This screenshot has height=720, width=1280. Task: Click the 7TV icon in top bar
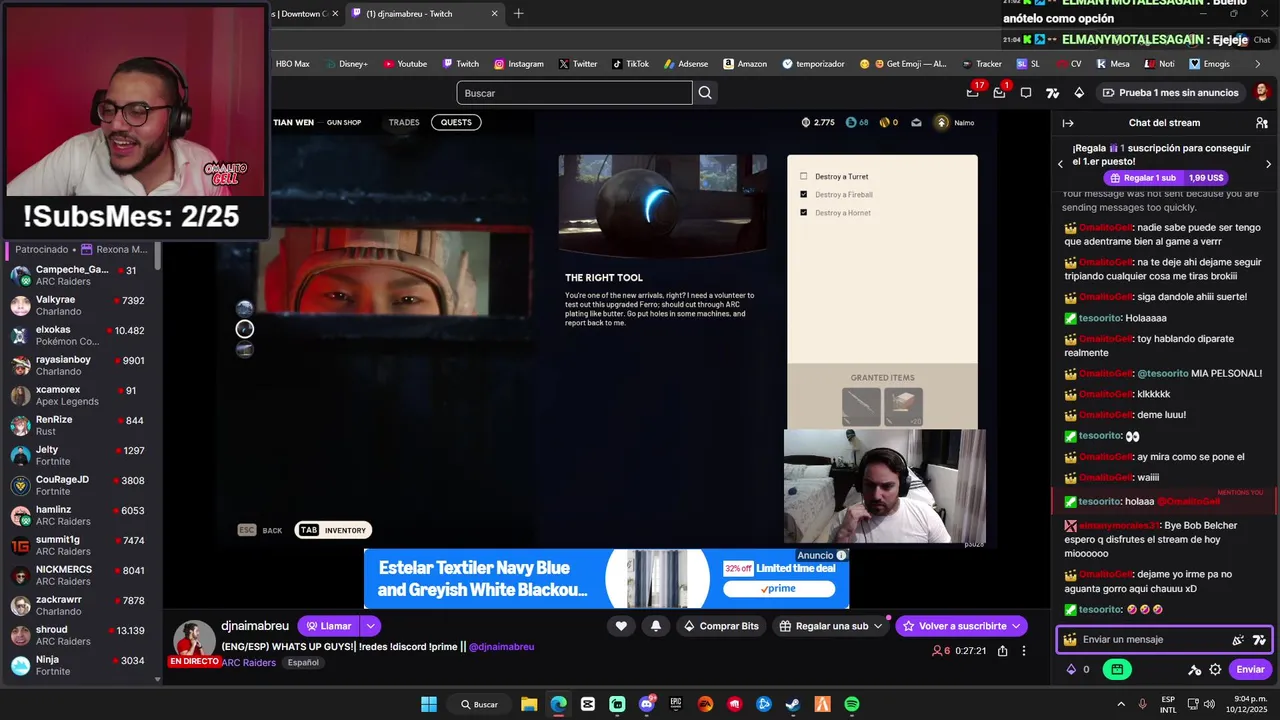coord(1052,93)
